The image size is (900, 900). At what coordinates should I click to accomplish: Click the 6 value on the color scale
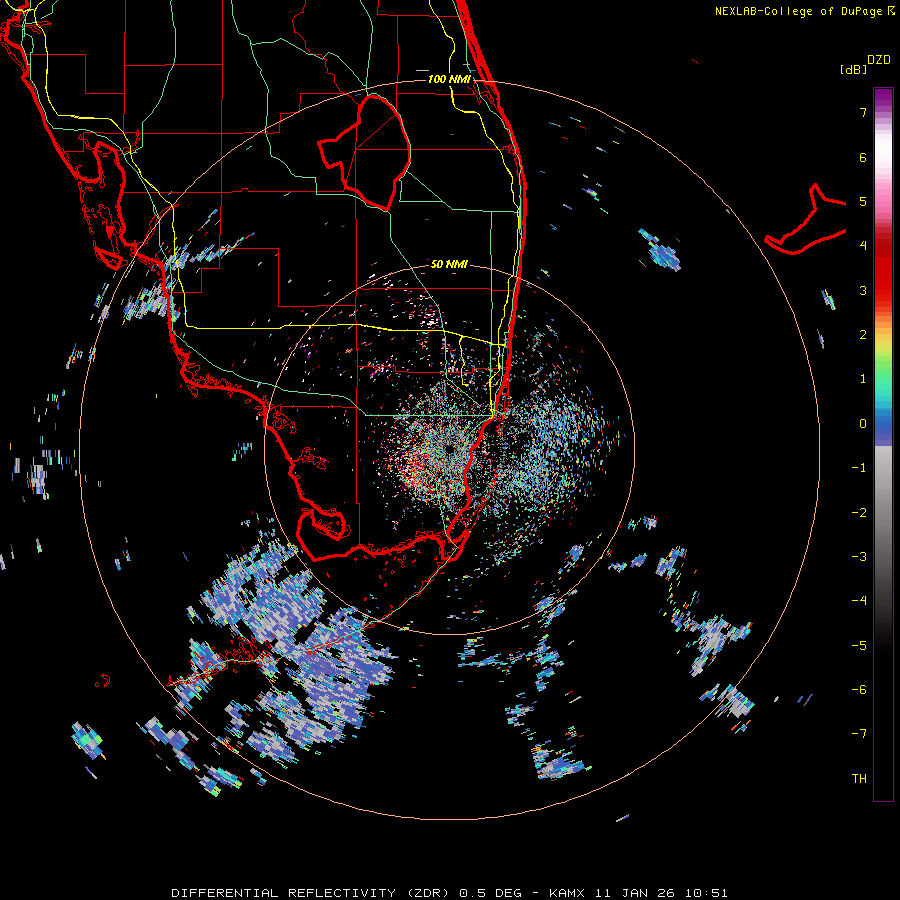tap(863, 157)
